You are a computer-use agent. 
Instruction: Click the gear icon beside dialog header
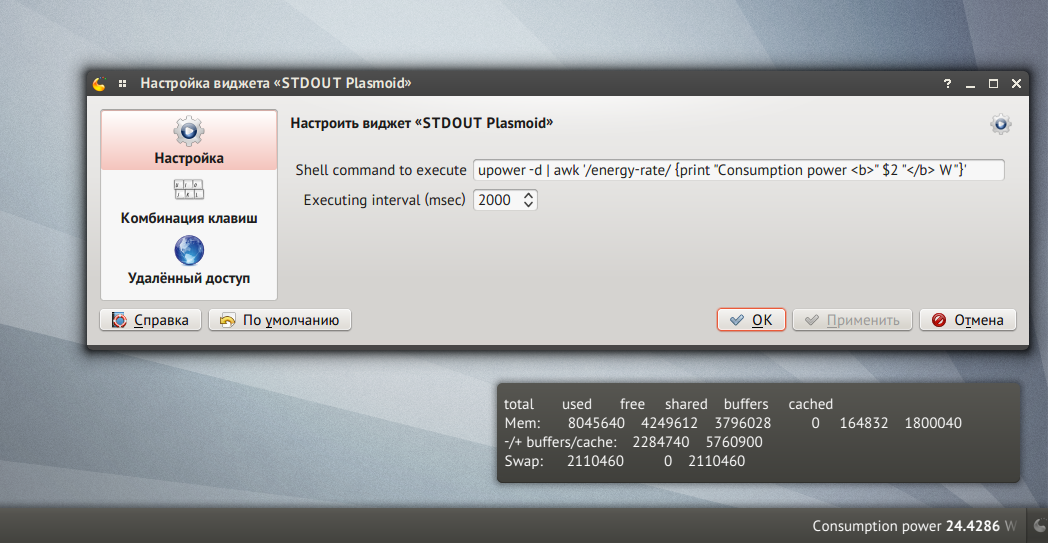[x=1001, y=124]
